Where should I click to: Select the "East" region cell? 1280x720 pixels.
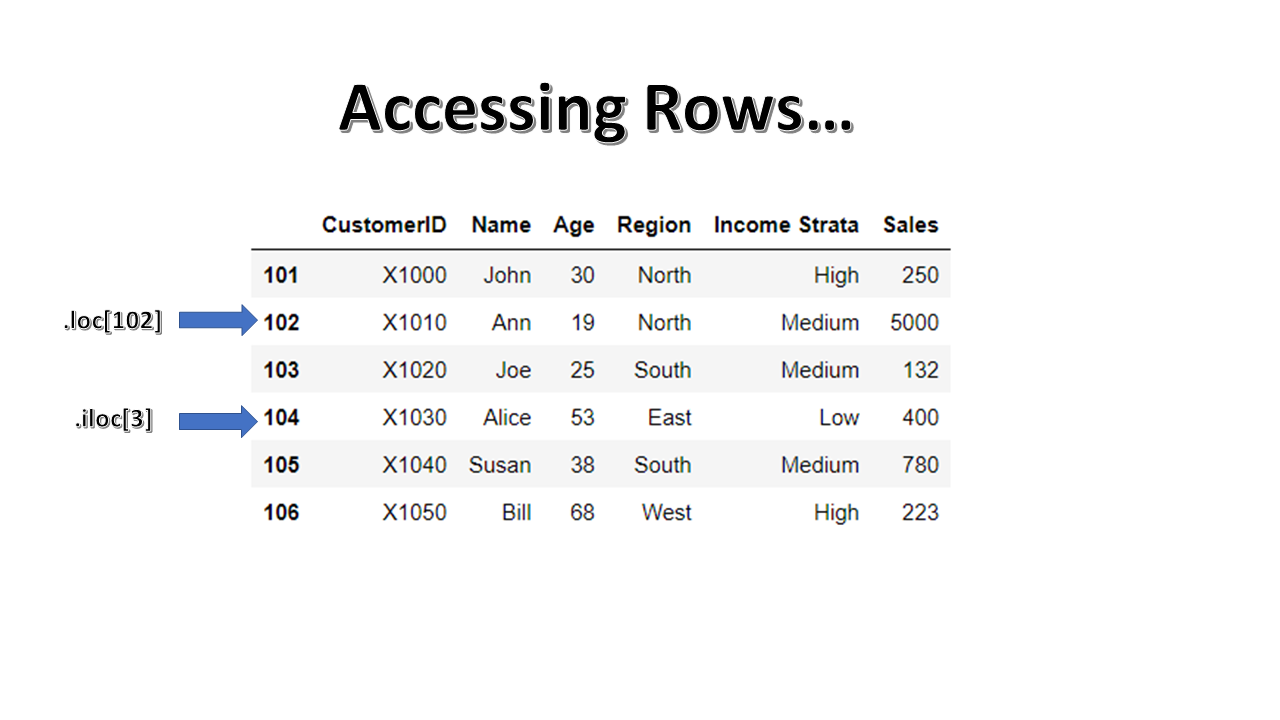669,417
